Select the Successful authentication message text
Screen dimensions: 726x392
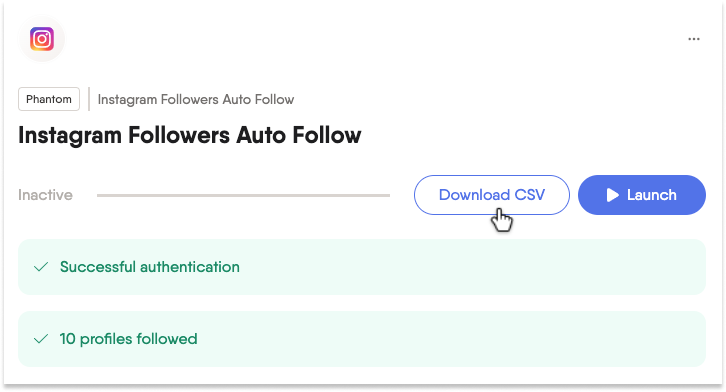(x=150, y=267)
